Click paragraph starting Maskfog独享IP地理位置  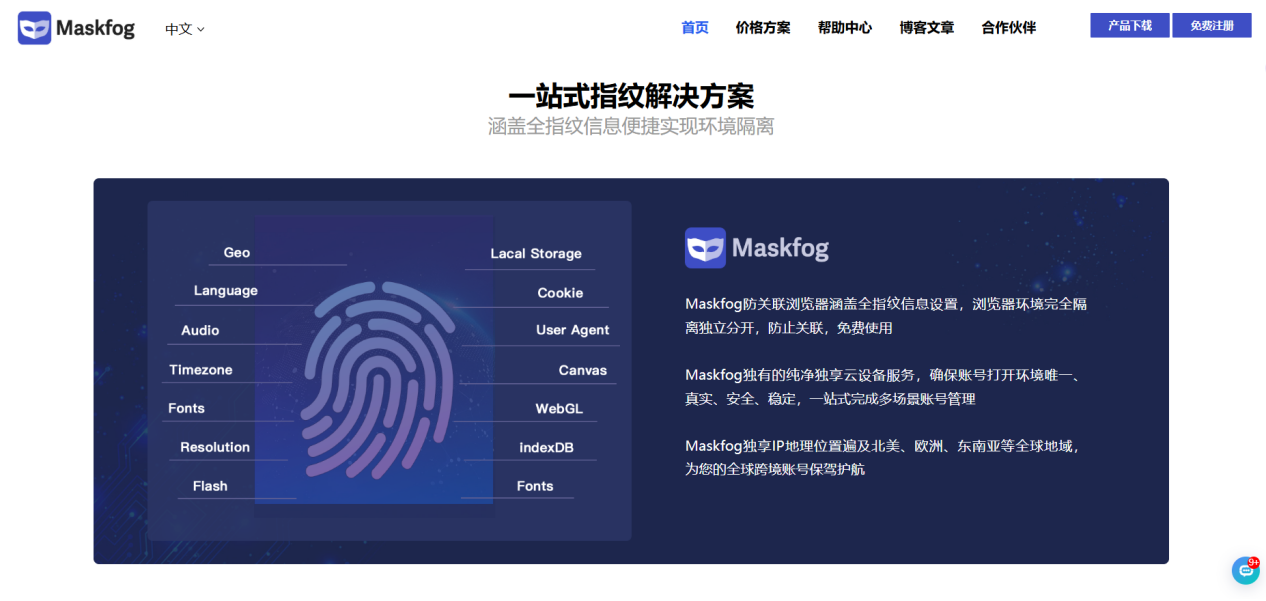pos(883,457)
